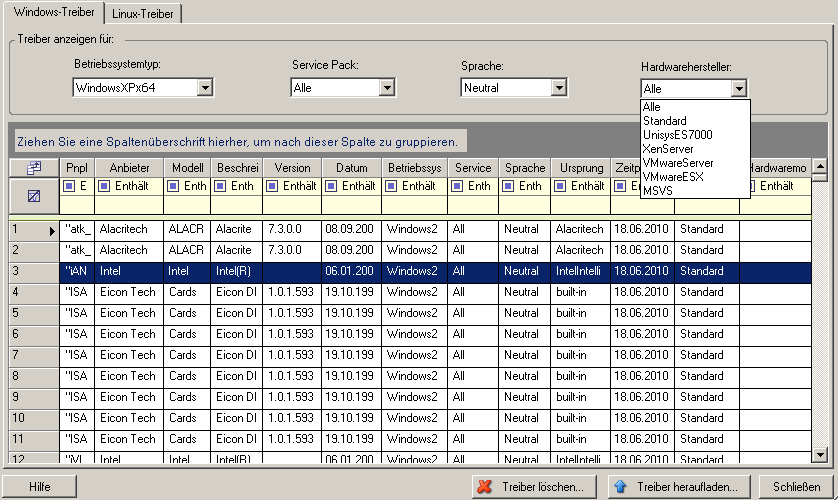Click filter operator icon in Sprache column
Image resolution: width=838 pixels, height=500 pixels.
pos(509,186)
